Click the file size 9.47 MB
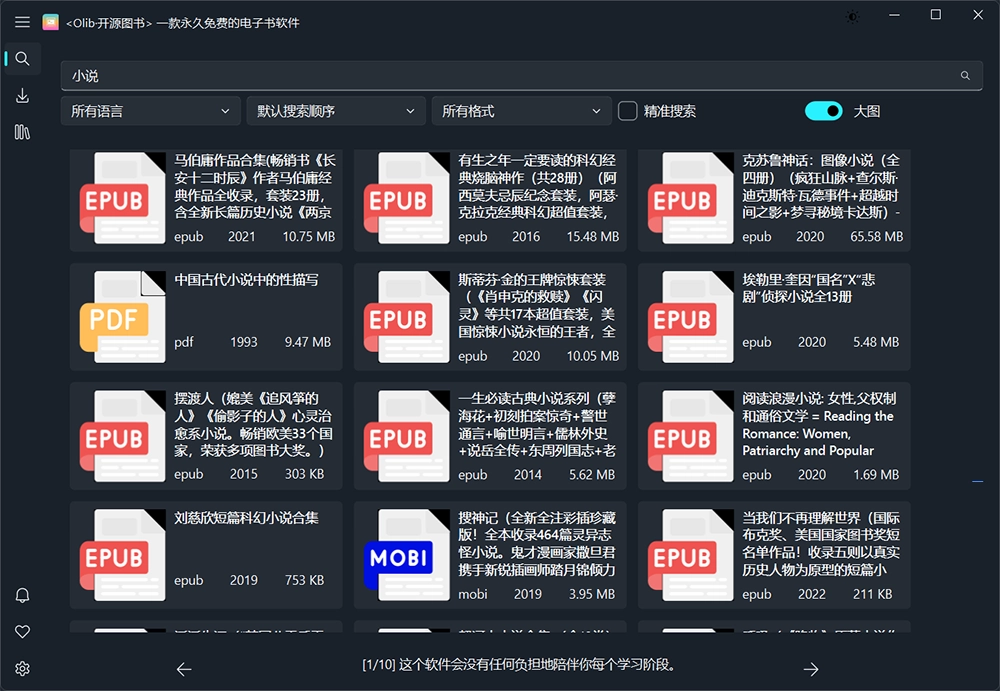This screenshot has height=691, width=1000. [x=307, y=342]
